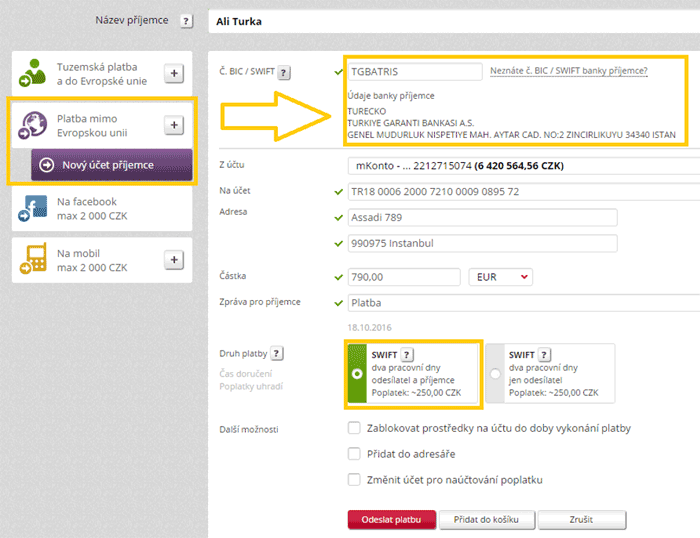700x538 pixels.
Task: Select SWIFT jen odesílatel payment type
Action: 550,374
